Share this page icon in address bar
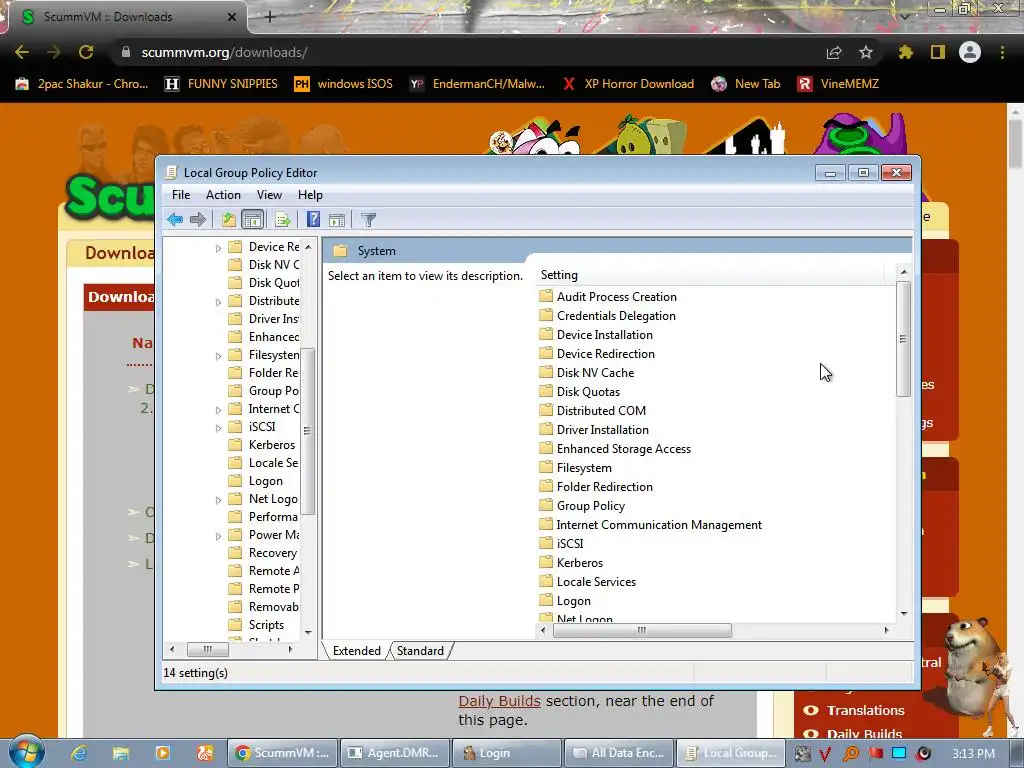Screen dimensions: 1024x768 pos(834,52)
